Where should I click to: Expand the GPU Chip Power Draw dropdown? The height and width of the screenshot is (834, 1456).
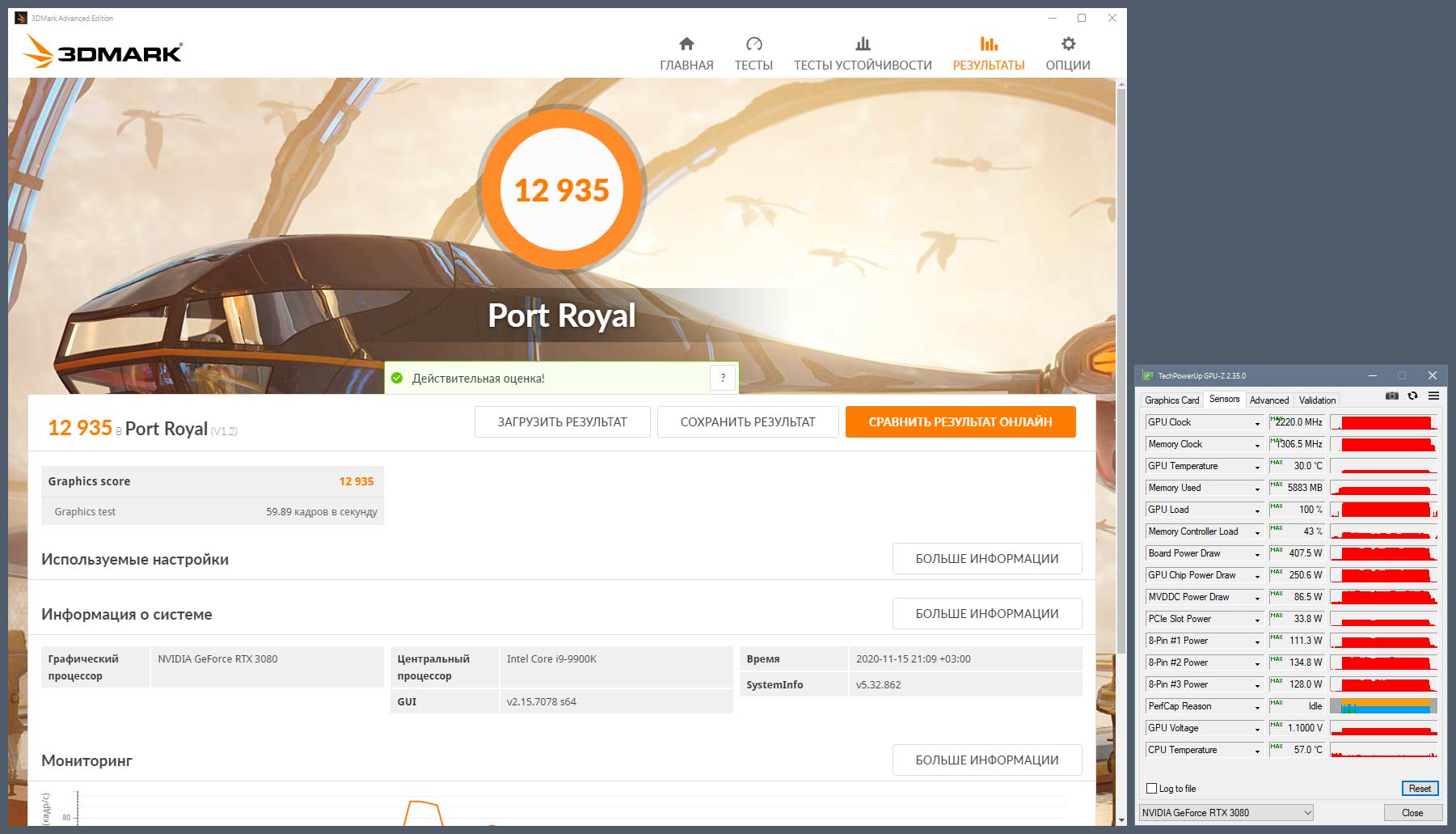tap(1257, 576)
